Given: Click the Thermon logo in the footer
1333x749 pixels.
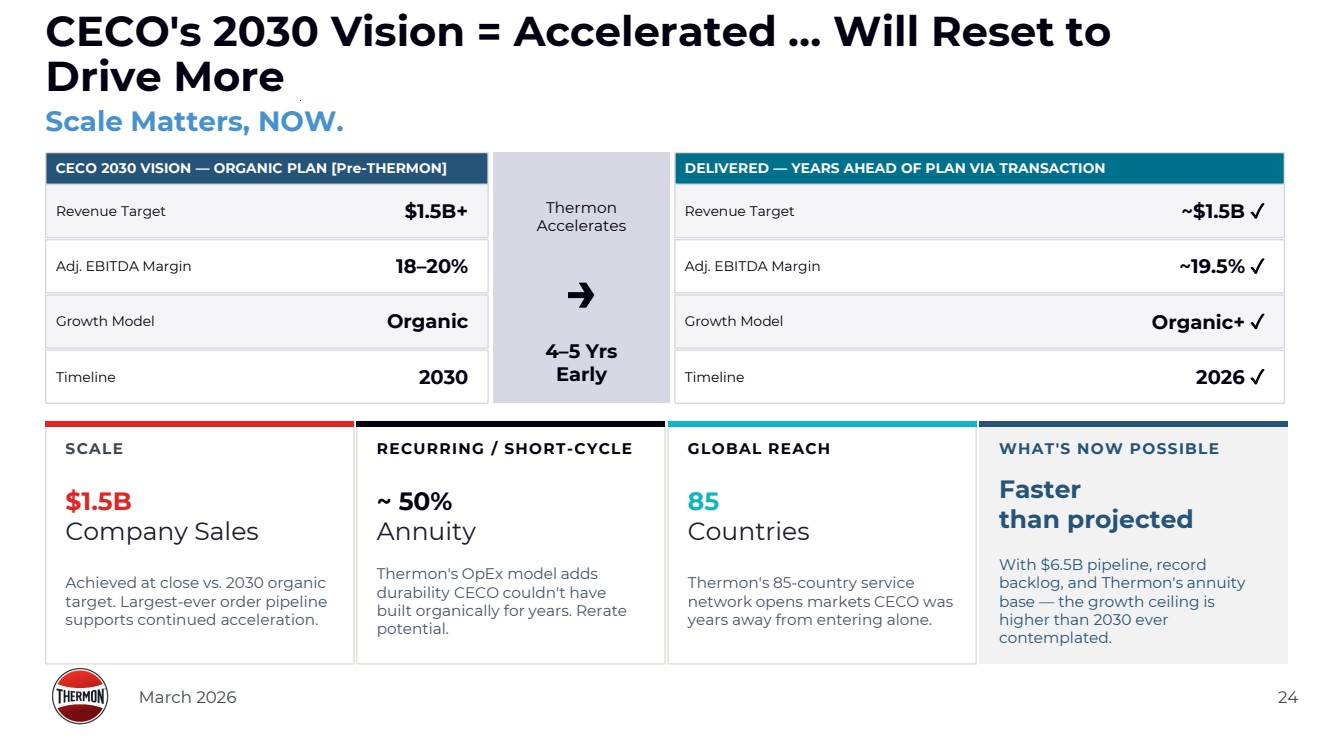Looking at the screenshot, I should tap(80, 696).
